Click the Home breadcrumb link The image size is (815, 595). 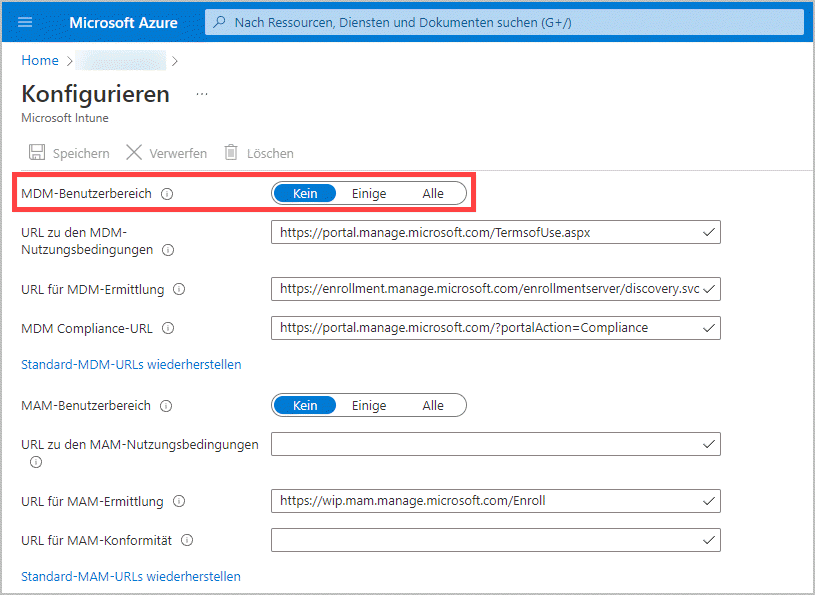click(40, 60)
